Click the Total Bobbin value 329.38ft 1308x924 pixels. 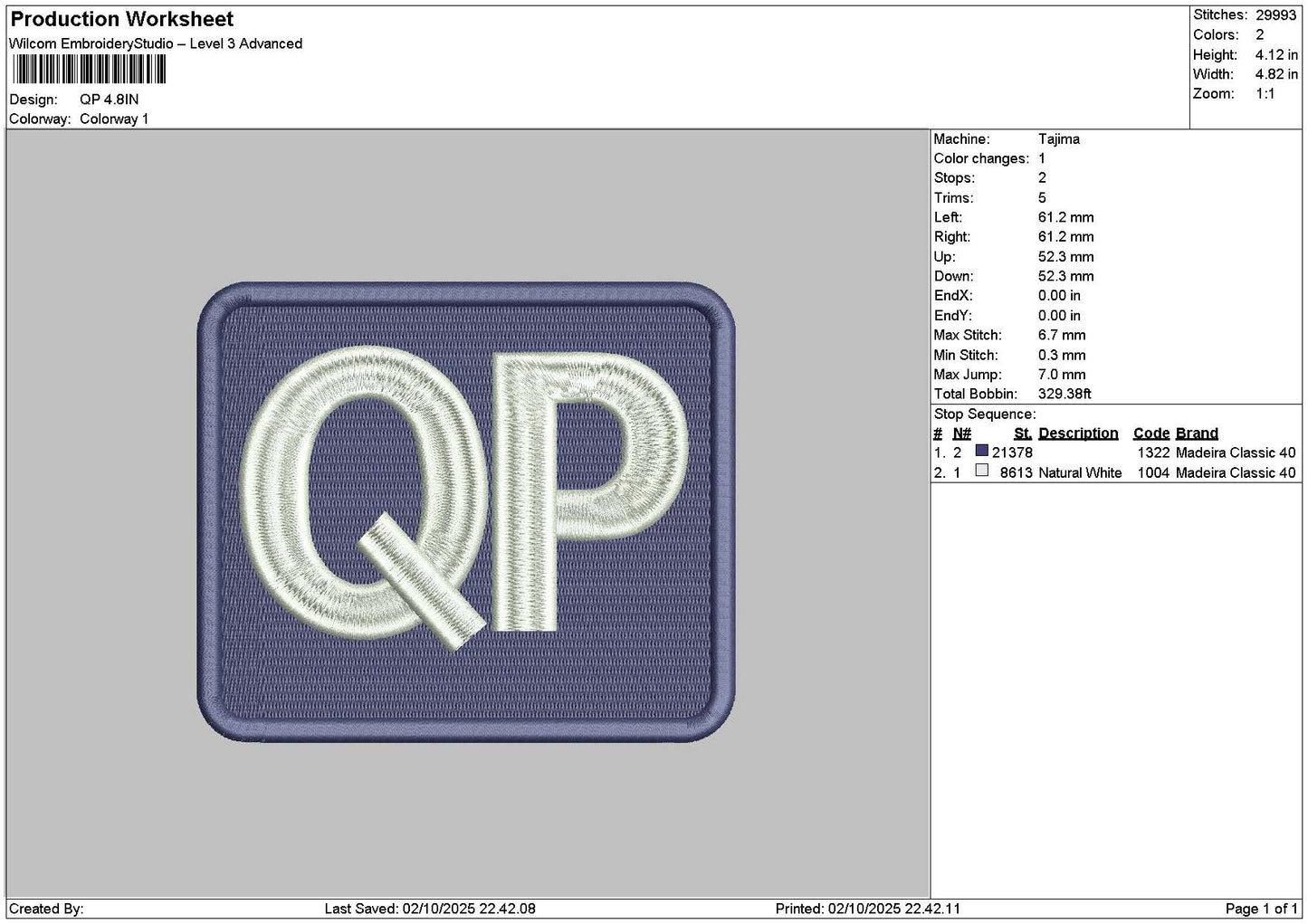(x=1065, y=394)
